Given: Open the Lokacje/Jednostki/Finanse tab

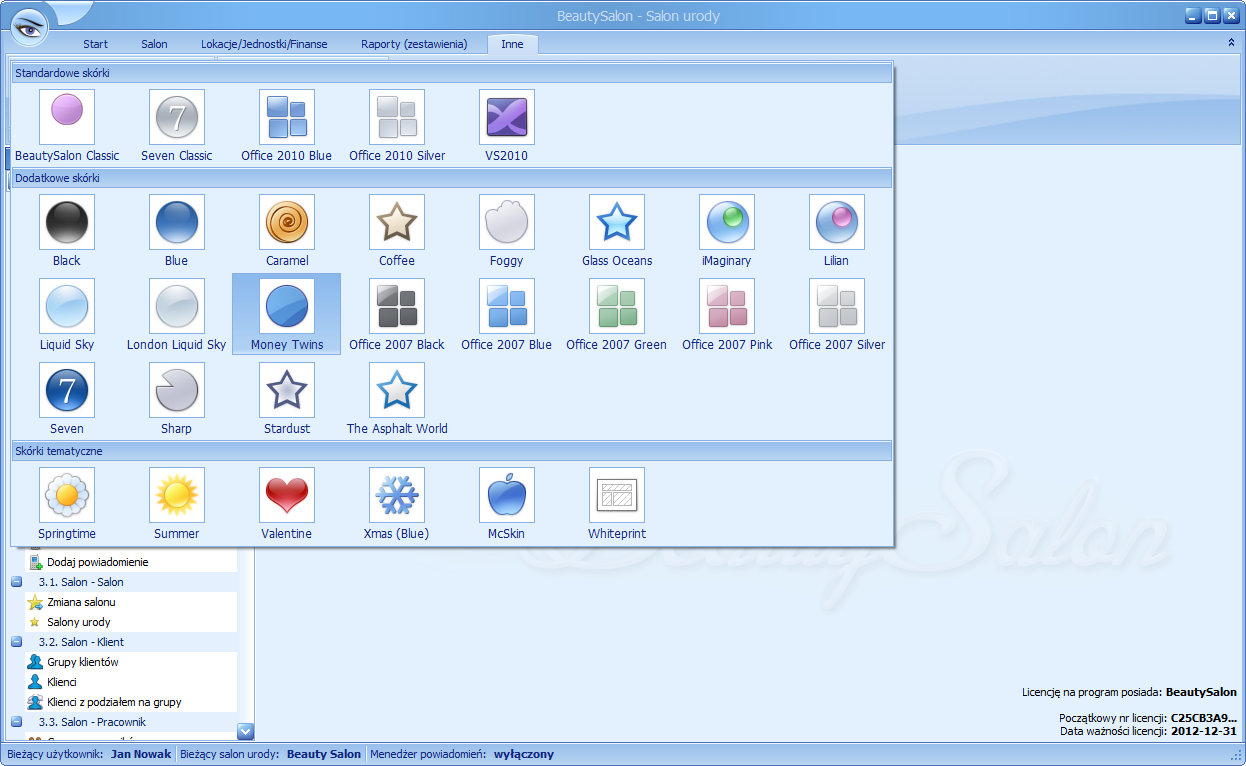Looking at the screenshot, I should (x=264, y=44).
